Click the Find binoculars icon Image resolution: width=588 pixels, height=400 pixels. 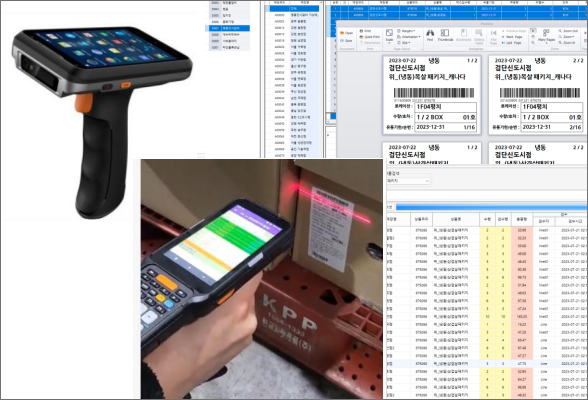[430, 35]
